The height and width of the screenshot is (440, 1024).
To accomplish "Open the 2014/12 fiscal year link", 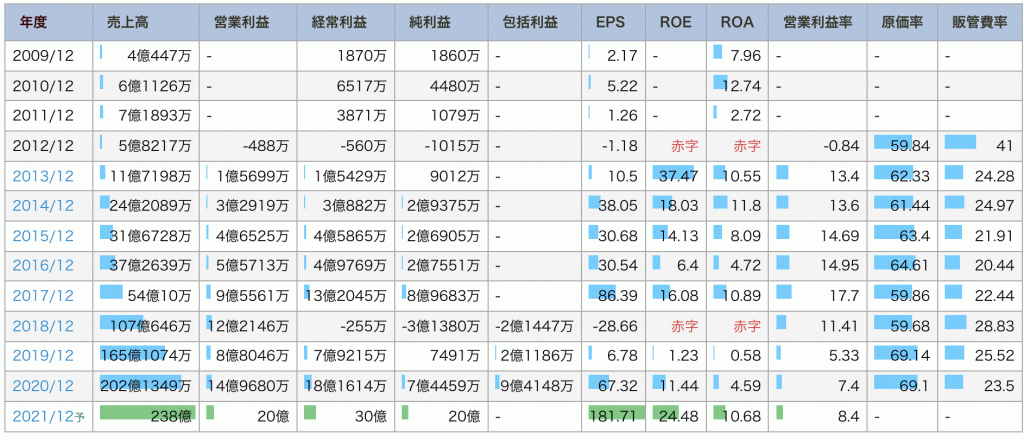I will click(x=41, y=207).
